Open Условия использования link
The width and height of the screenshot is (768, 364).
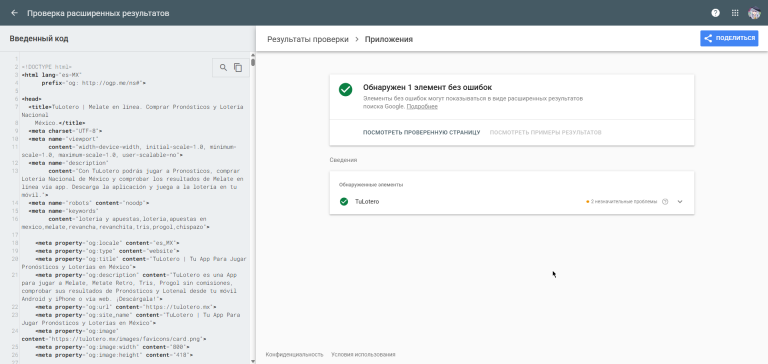(x=363, y=354)
